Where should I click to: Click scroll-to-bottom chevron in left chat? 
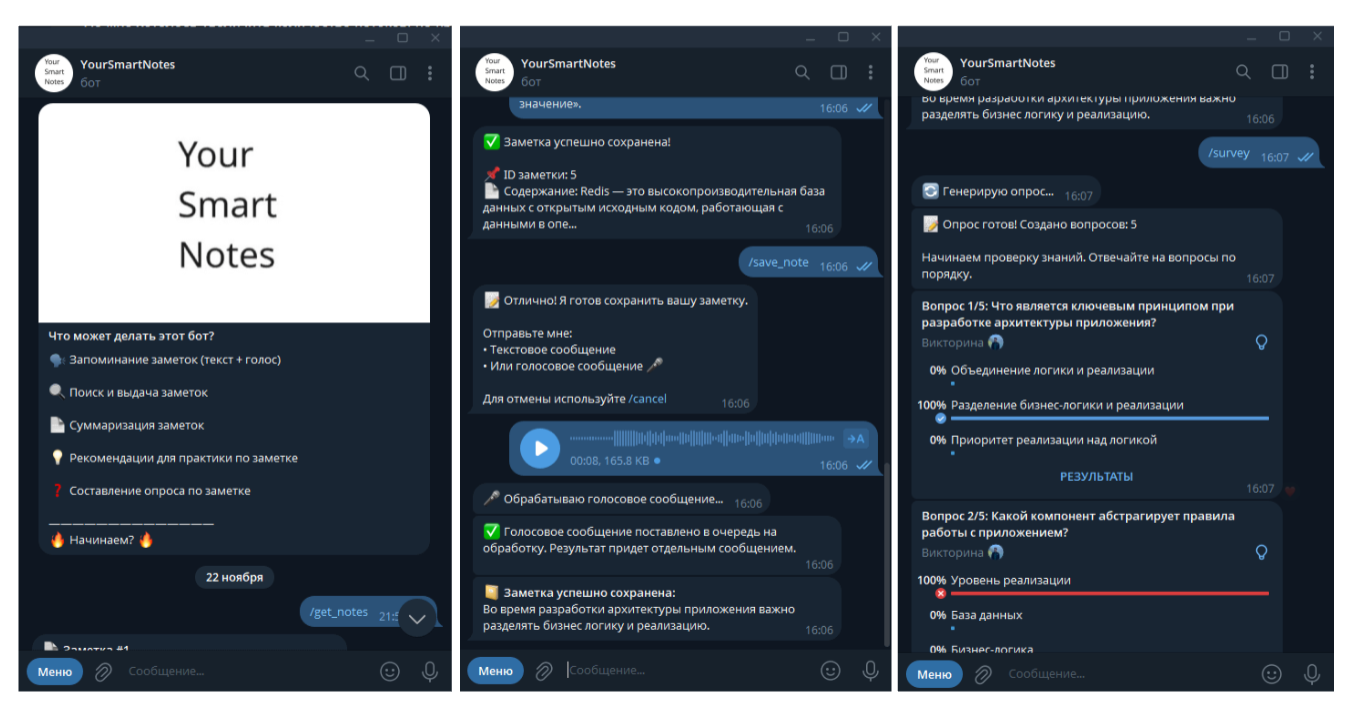(x=417, y=617)
